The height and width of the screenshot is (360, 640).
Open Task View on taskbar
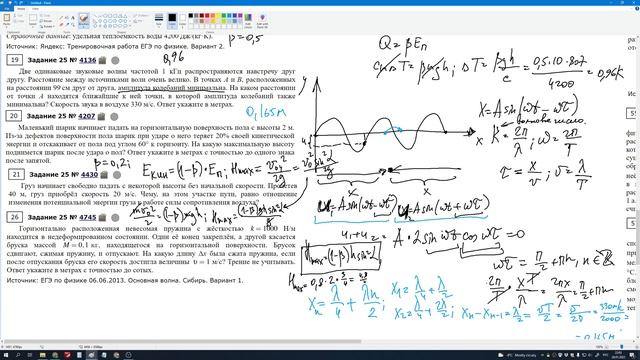pos(31,356)
